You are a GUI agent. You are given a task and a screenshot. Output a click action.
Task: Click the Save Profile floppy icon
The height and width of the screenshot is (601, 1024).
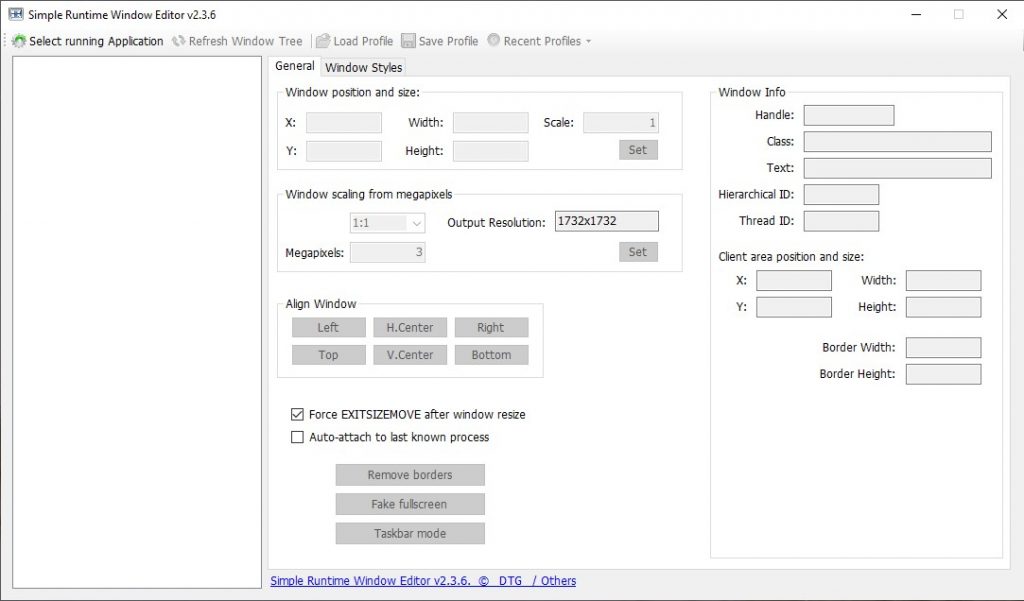408,41
